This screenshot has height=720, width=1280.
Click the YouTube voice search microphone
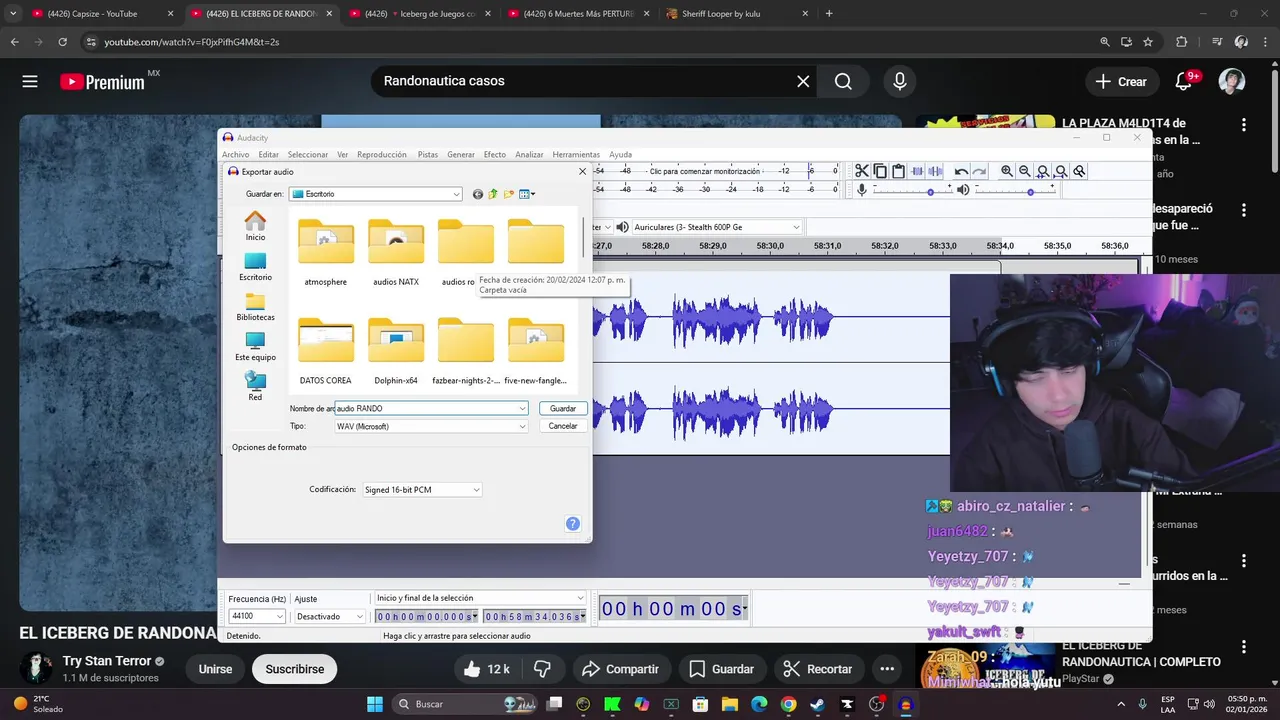click(x=900, y=82)
